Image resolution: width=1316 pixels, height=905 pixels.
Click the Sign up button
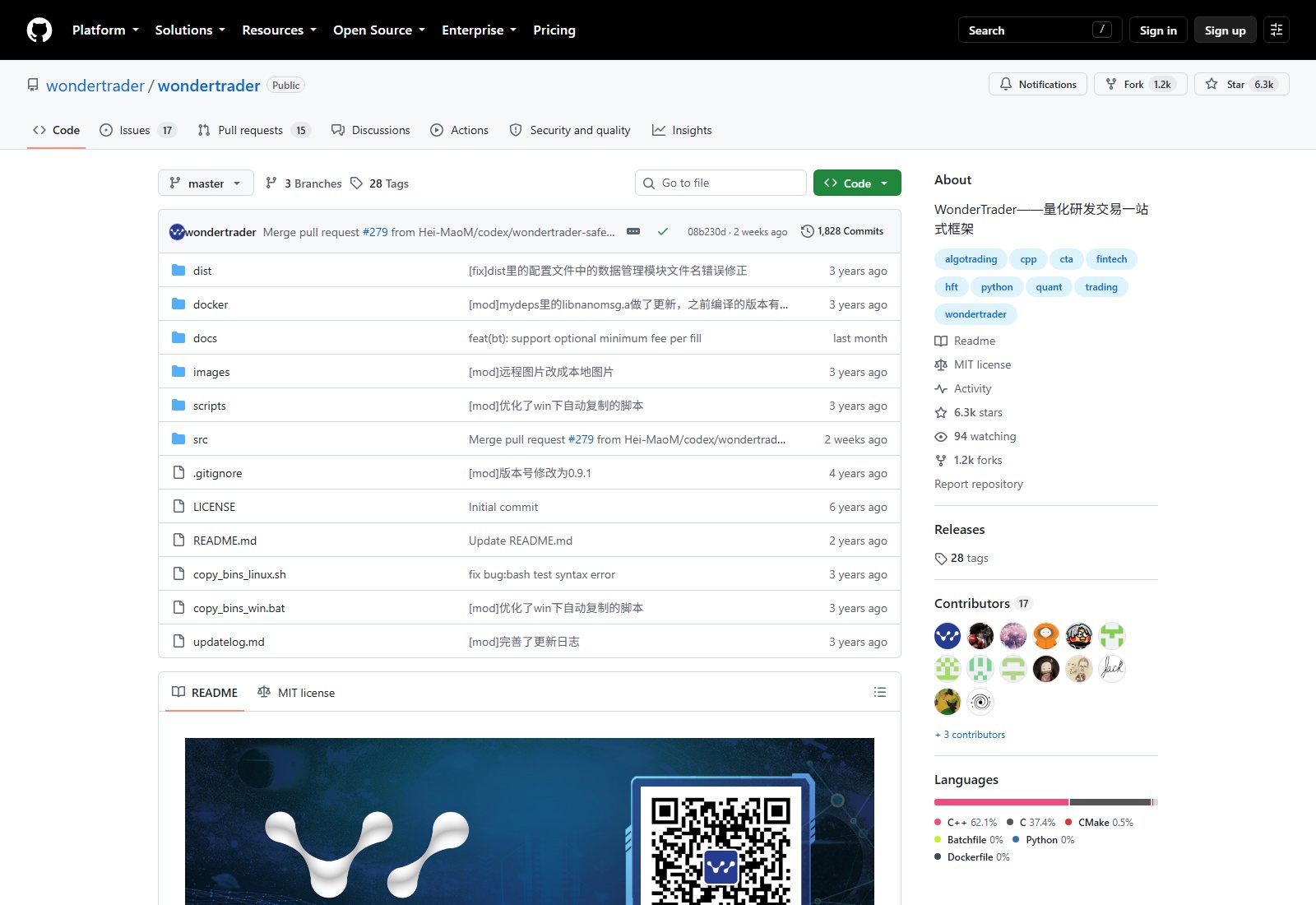click(x=1226, y=30)
